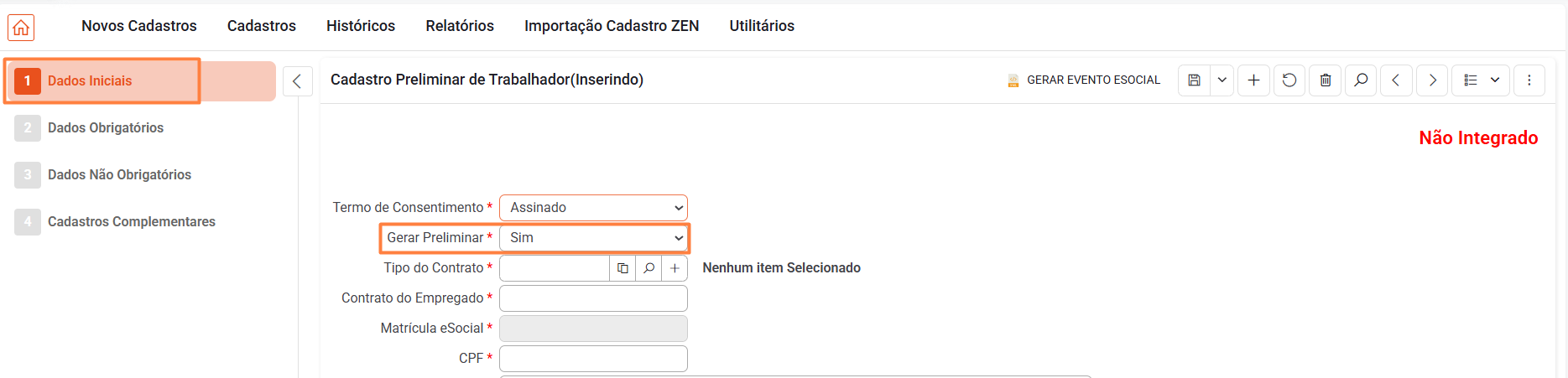Click plus icon beside Tipo do Contrato
This screenshot has width=1568, height=378.
tap(675, 268)
